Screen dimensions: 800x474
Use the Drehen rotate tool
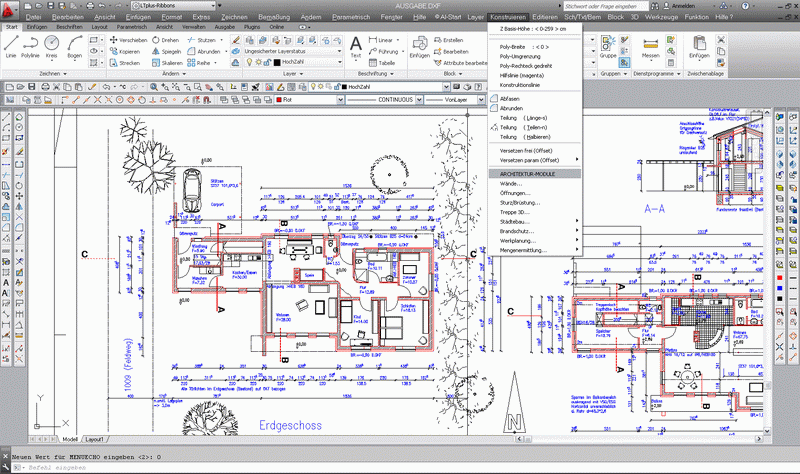[x=166, y=40]
